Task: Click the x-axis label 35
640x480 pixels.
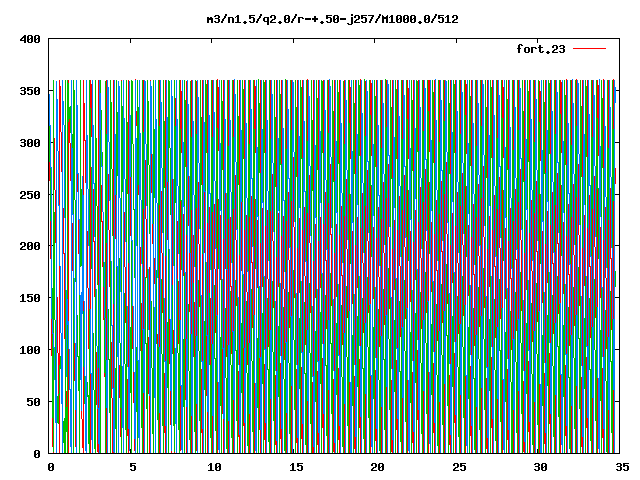Action: click(622, 467)
